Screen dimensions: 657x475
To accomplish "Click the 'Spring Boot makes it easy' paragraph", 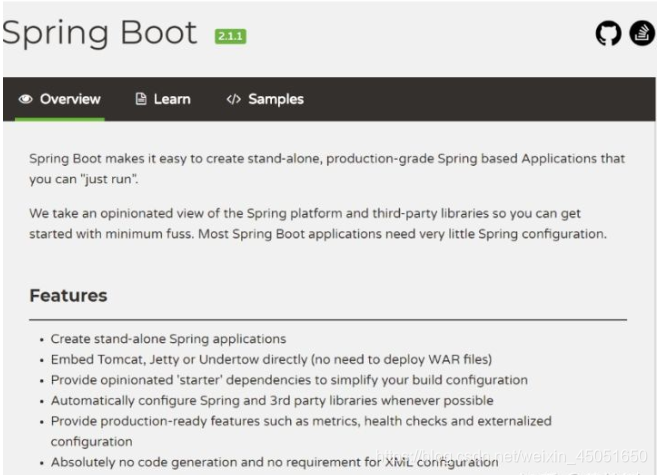I will tap(327, 169).
